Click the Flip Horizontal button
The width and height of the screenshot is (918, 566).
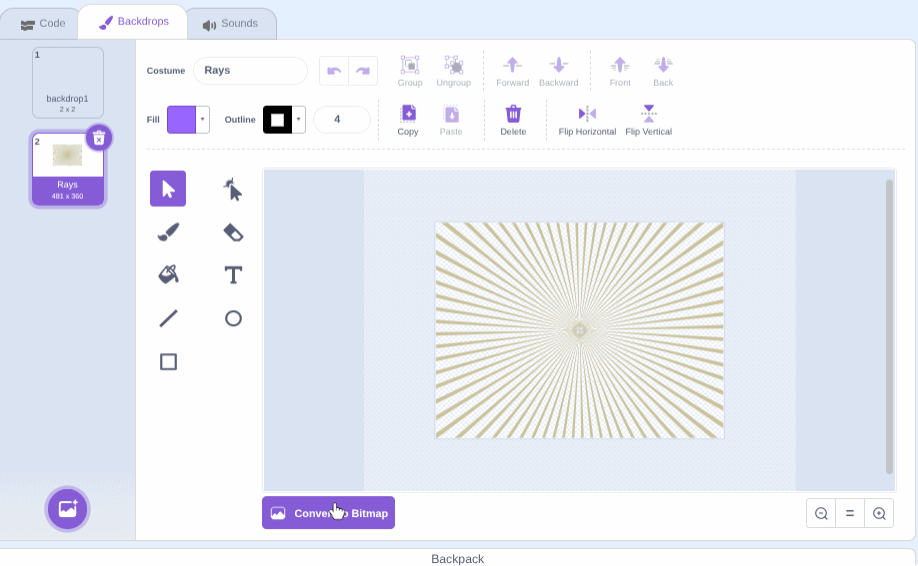587,120
